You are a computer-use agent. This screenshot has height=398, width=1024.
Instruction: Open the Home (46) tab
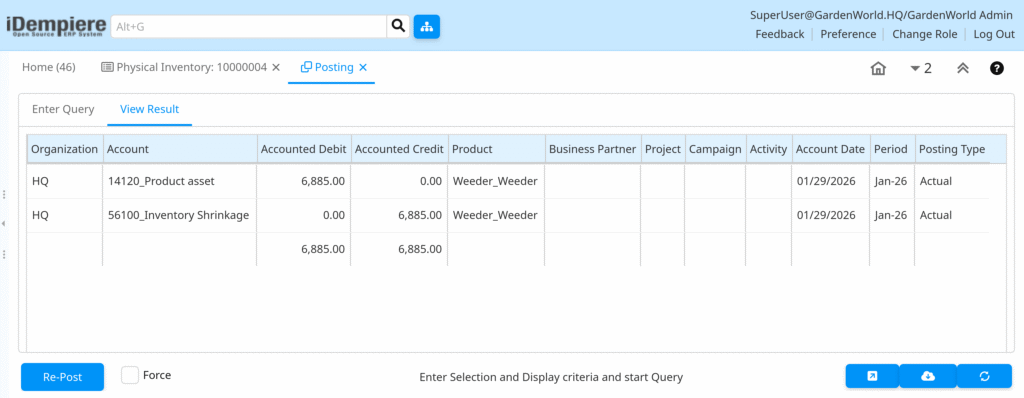point(49,67)
